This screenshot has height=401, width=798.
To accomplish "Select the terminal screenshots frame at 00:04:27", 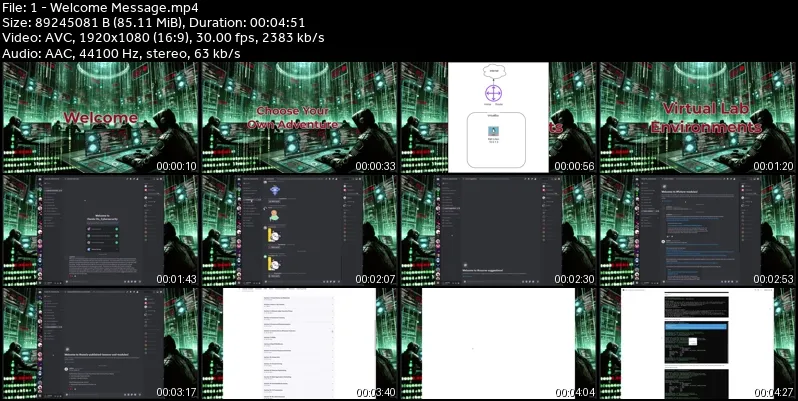I will [x=698, y=343].
